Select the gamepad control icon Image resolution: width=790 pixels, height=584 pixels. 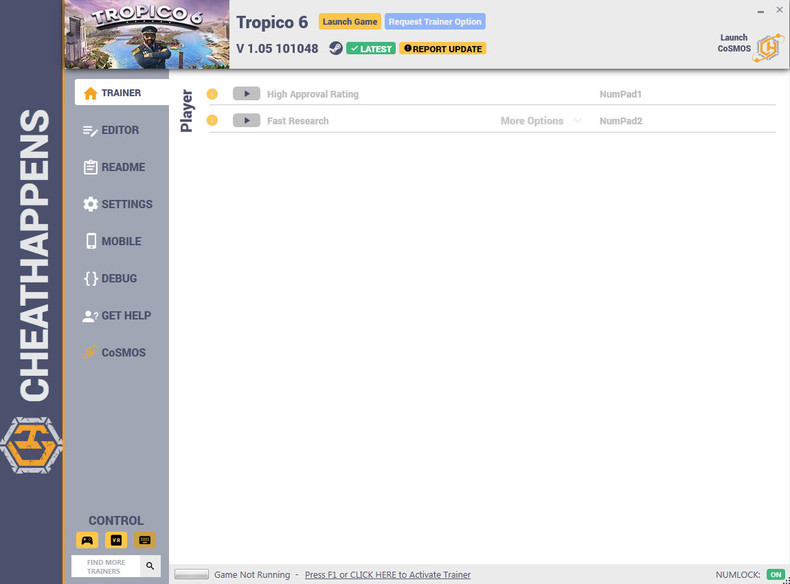click(87, 540)
